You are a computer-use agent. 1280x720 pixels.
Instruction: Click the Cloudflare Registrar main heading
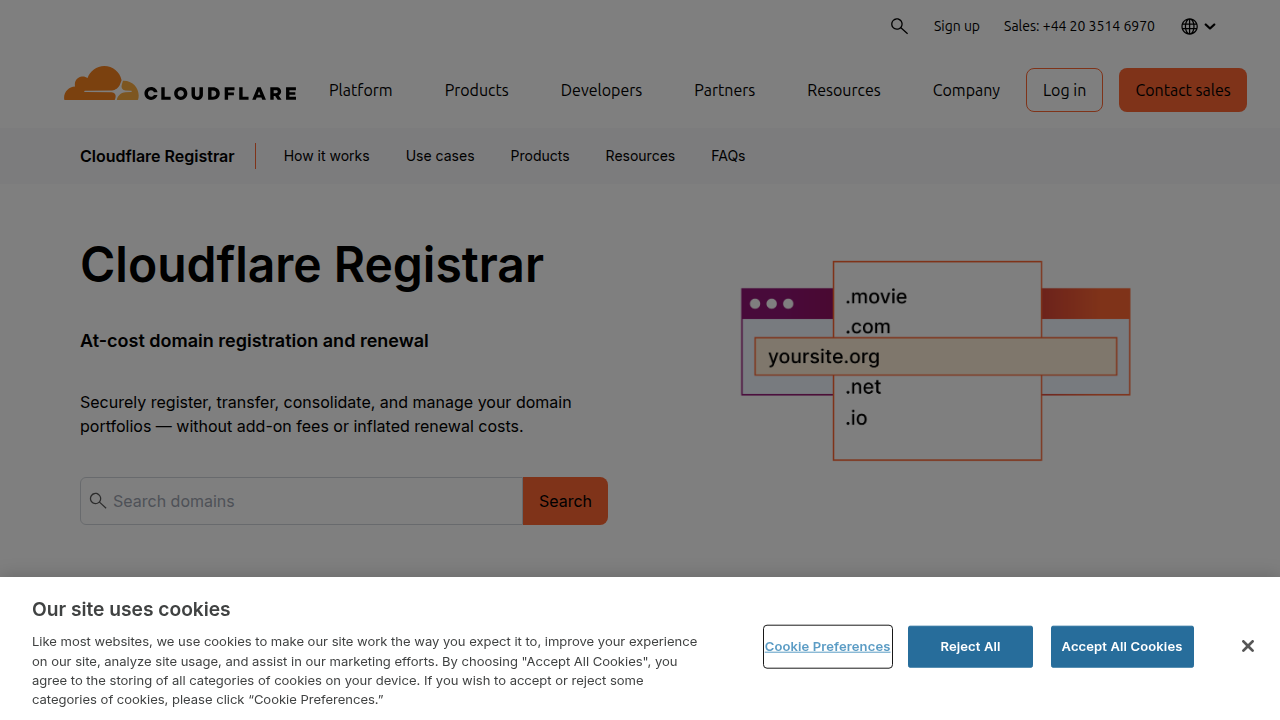[x=312, y=265]
